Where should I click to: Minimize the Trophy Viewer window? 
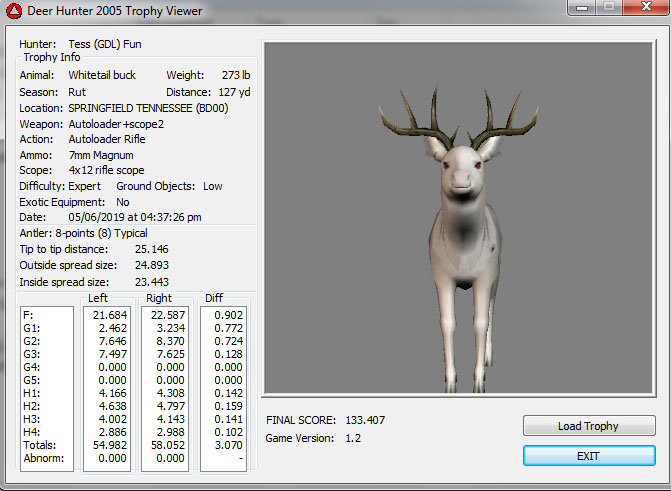click(x=580, y=8)
